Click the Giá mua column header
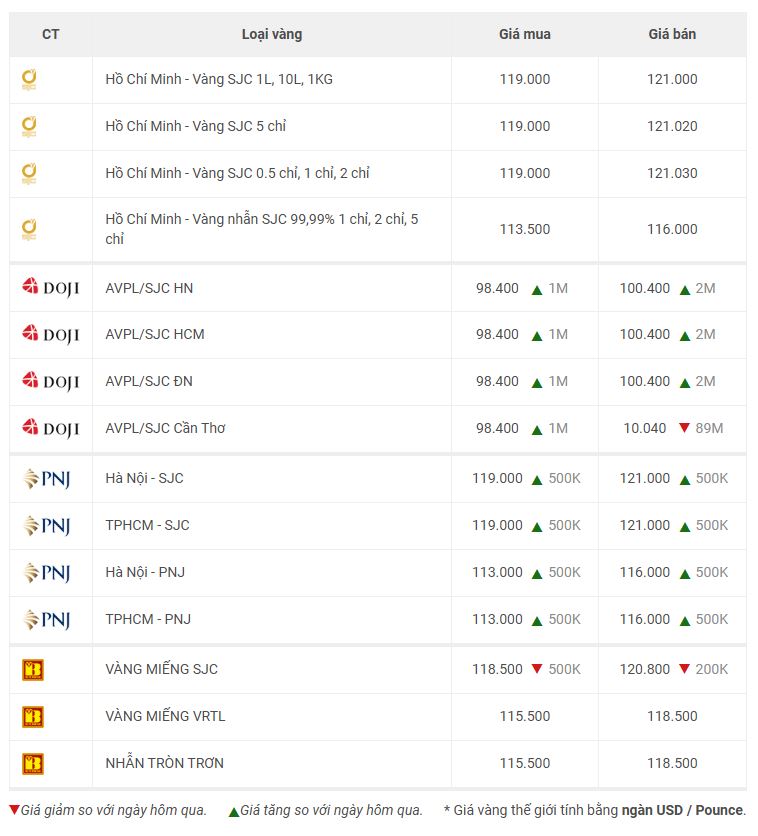Screen dimensions: 758x836 pyautogui.click(x=524, y=34)
